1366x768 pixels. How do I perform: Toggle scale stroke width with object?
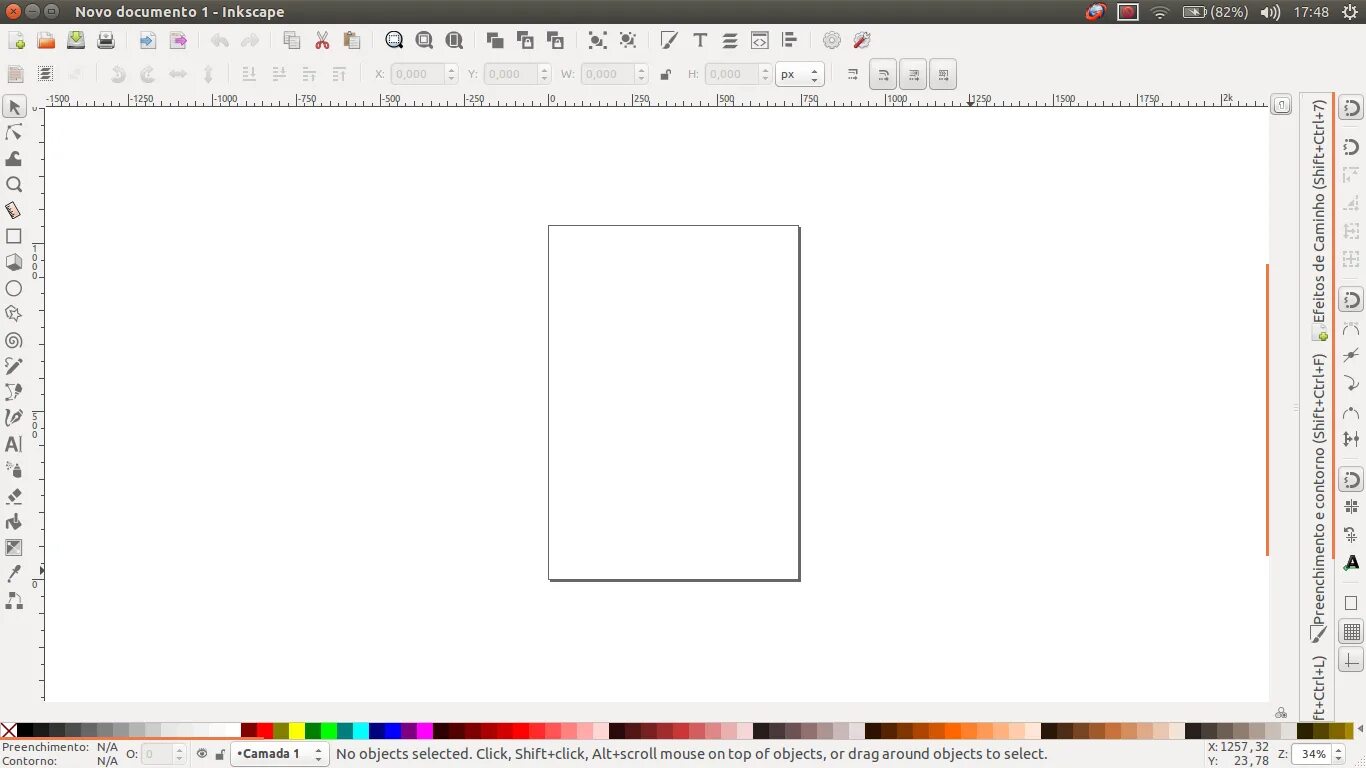tap(853, 74)
